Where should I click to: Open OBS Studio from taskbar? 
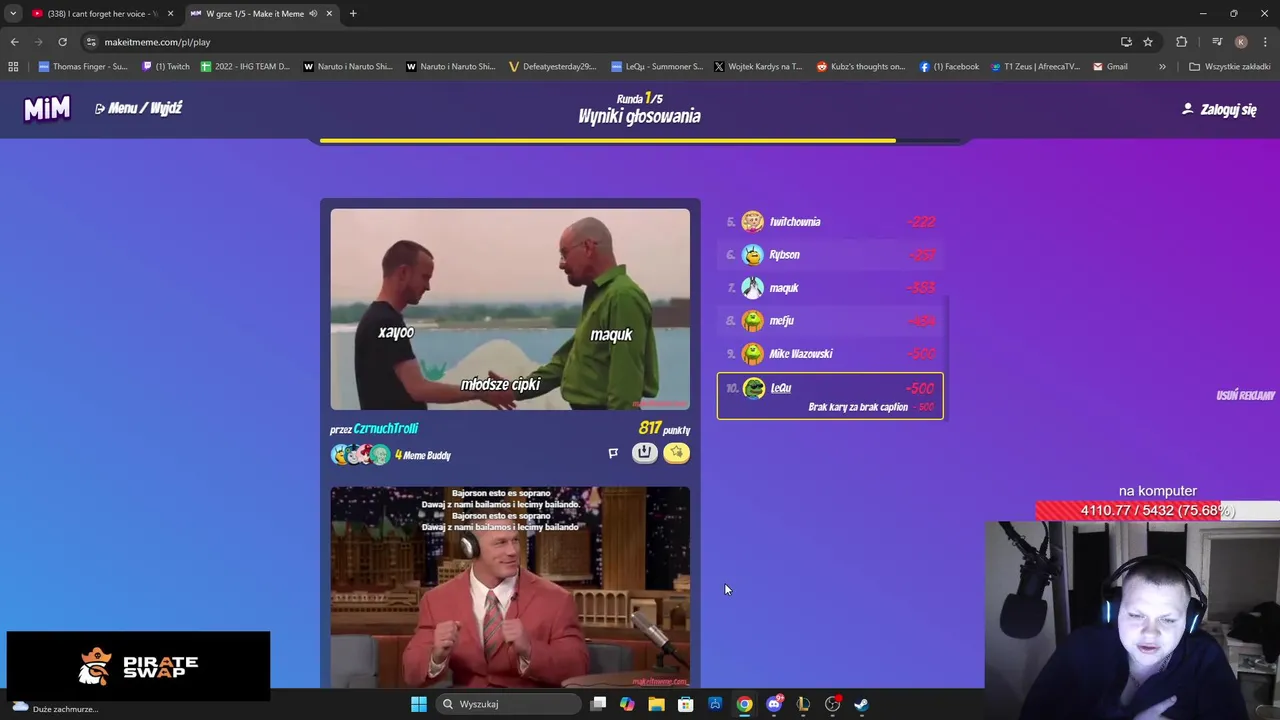tap(832, 704)
